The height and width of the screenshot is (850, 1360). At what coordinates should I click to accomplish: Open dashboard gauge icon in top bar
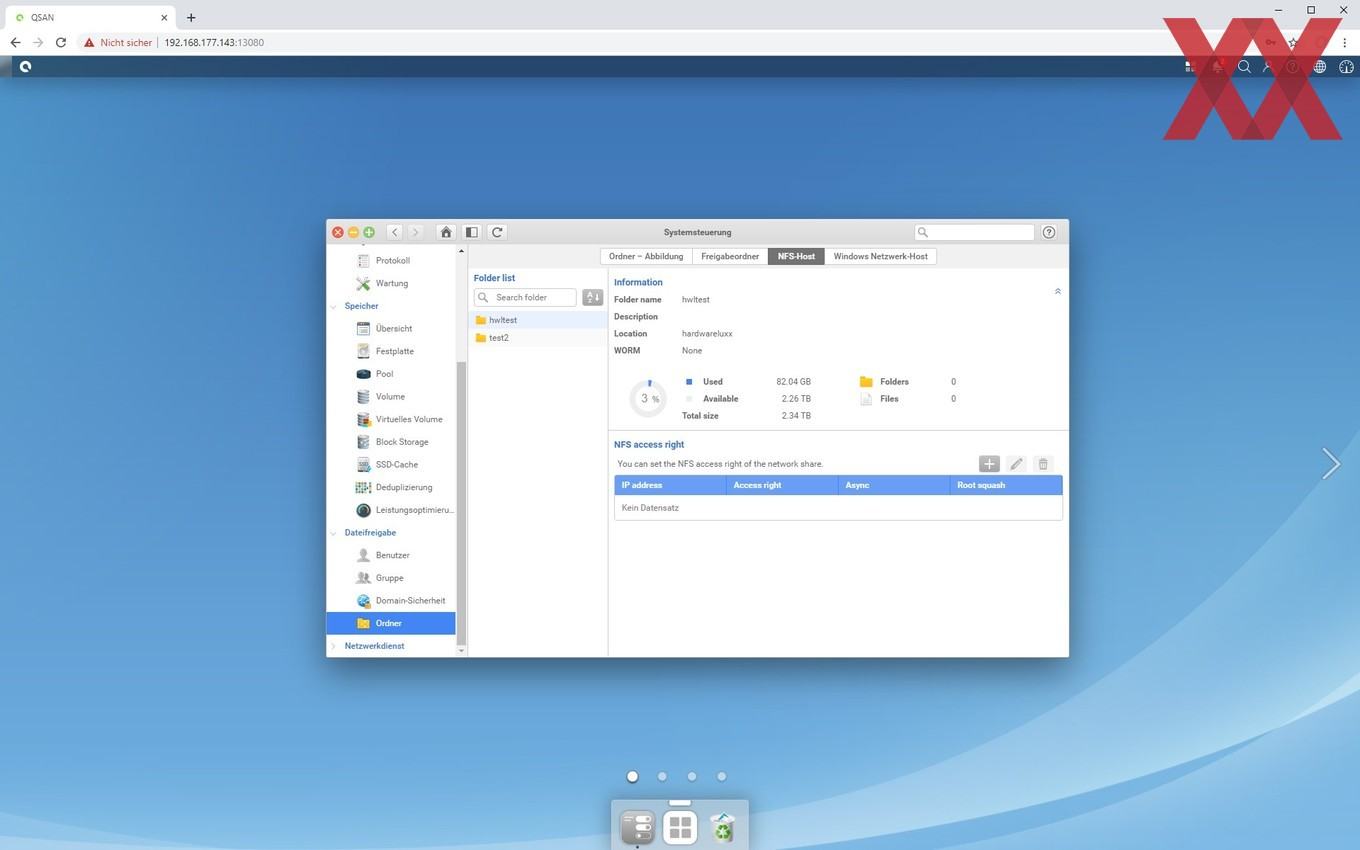[x=1346, y=67]
